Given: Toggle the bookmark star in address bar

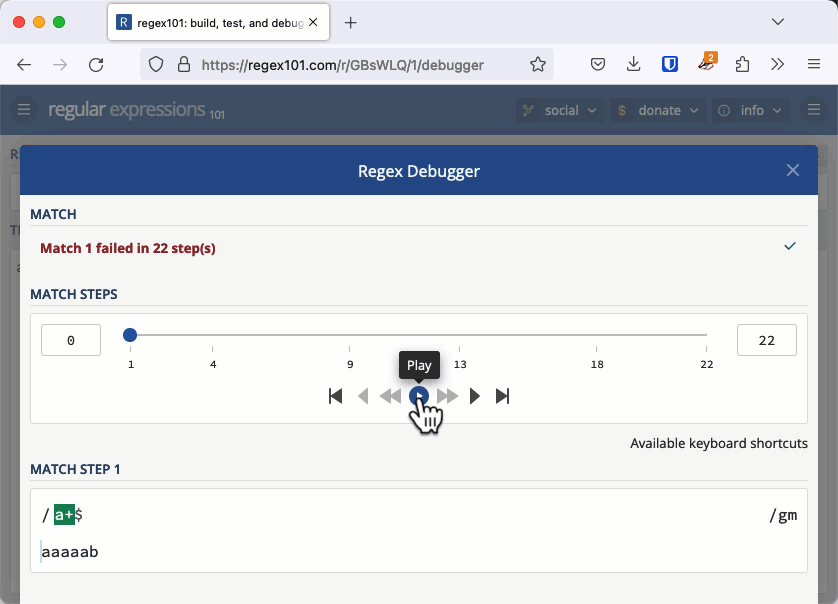Looking at the screenshot, I should pos(538,63).
